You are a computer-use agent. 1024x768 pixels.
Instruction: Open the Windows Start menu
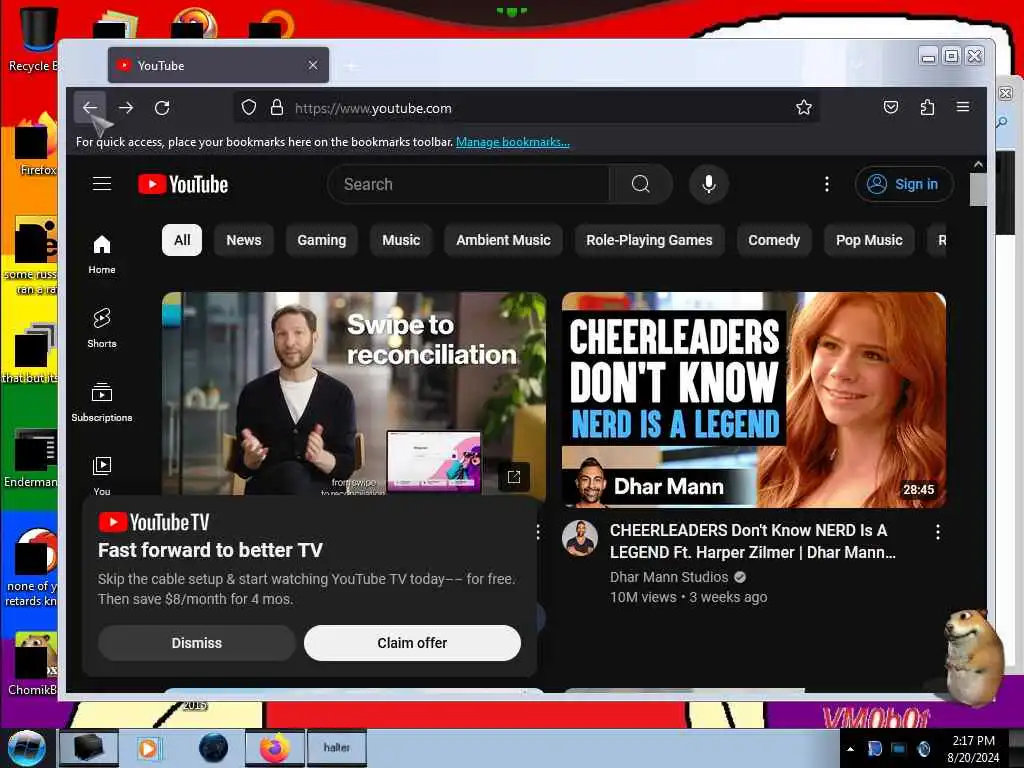tap(26, 748)
